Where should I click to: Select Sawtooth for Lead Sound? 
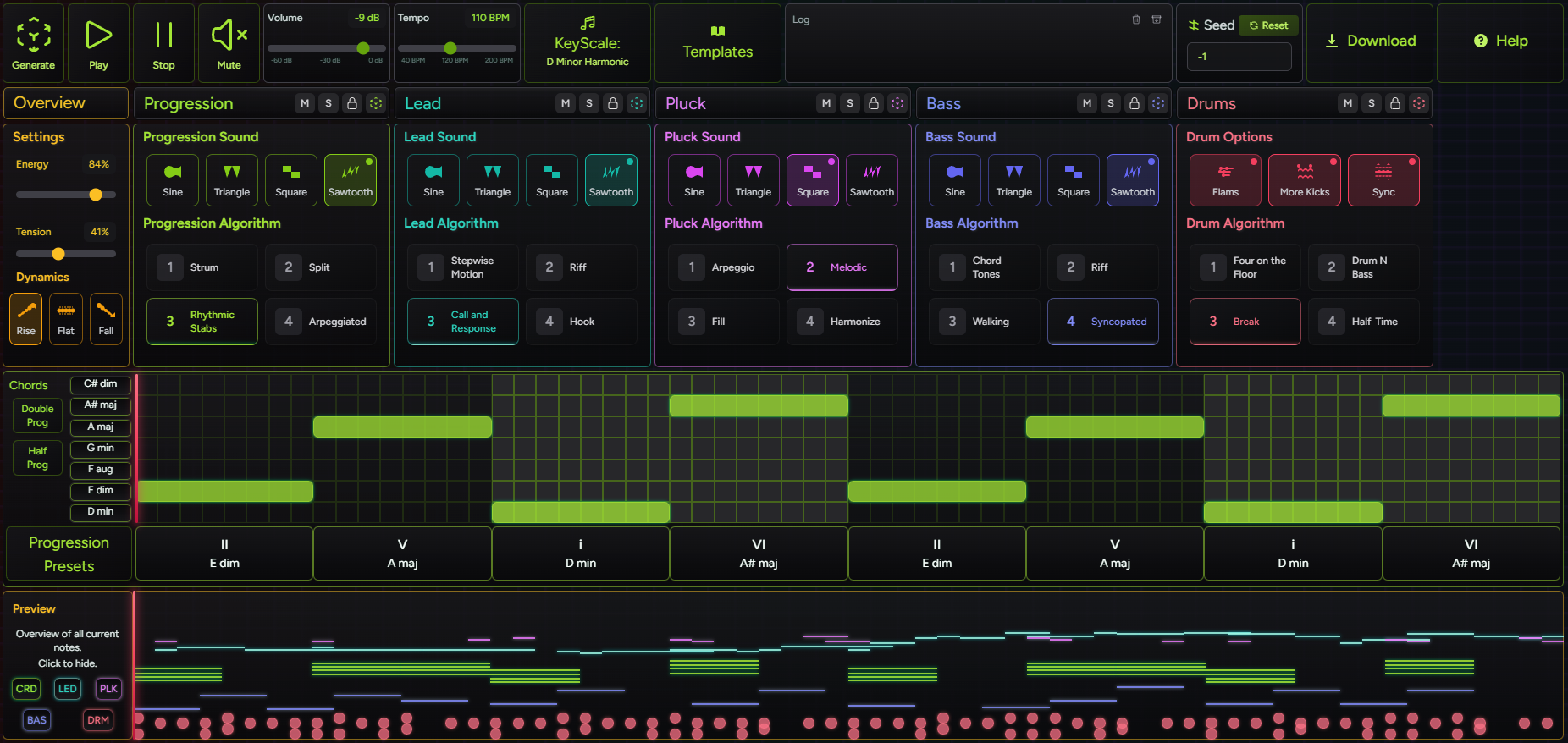point(611,180)
